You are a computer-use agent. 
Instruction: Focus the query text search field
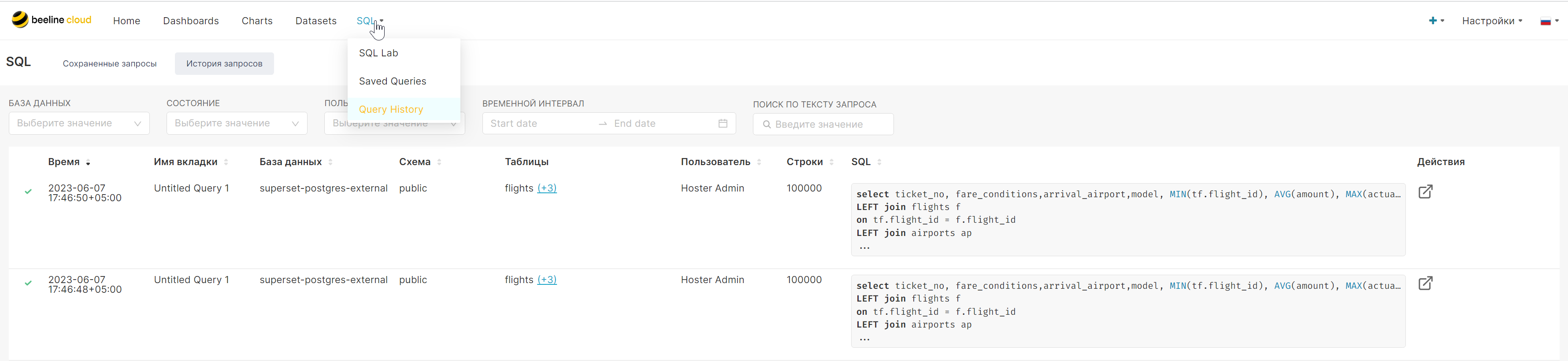pyautogui.click(x=823, y=125)
